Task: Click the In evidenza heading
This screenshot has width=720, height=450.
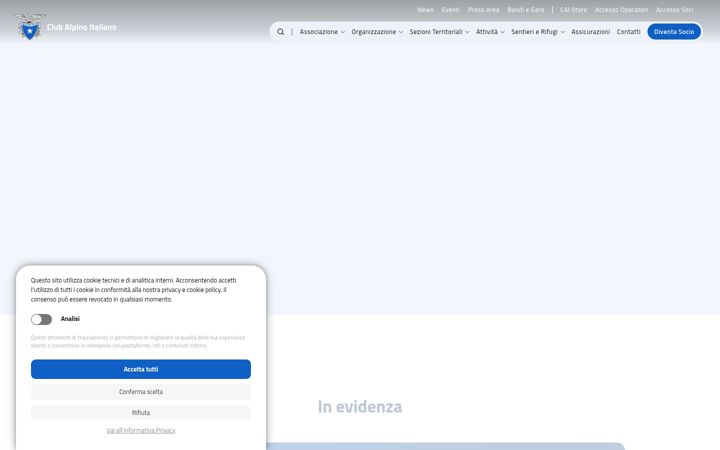Action: click(x=360, y=407)
